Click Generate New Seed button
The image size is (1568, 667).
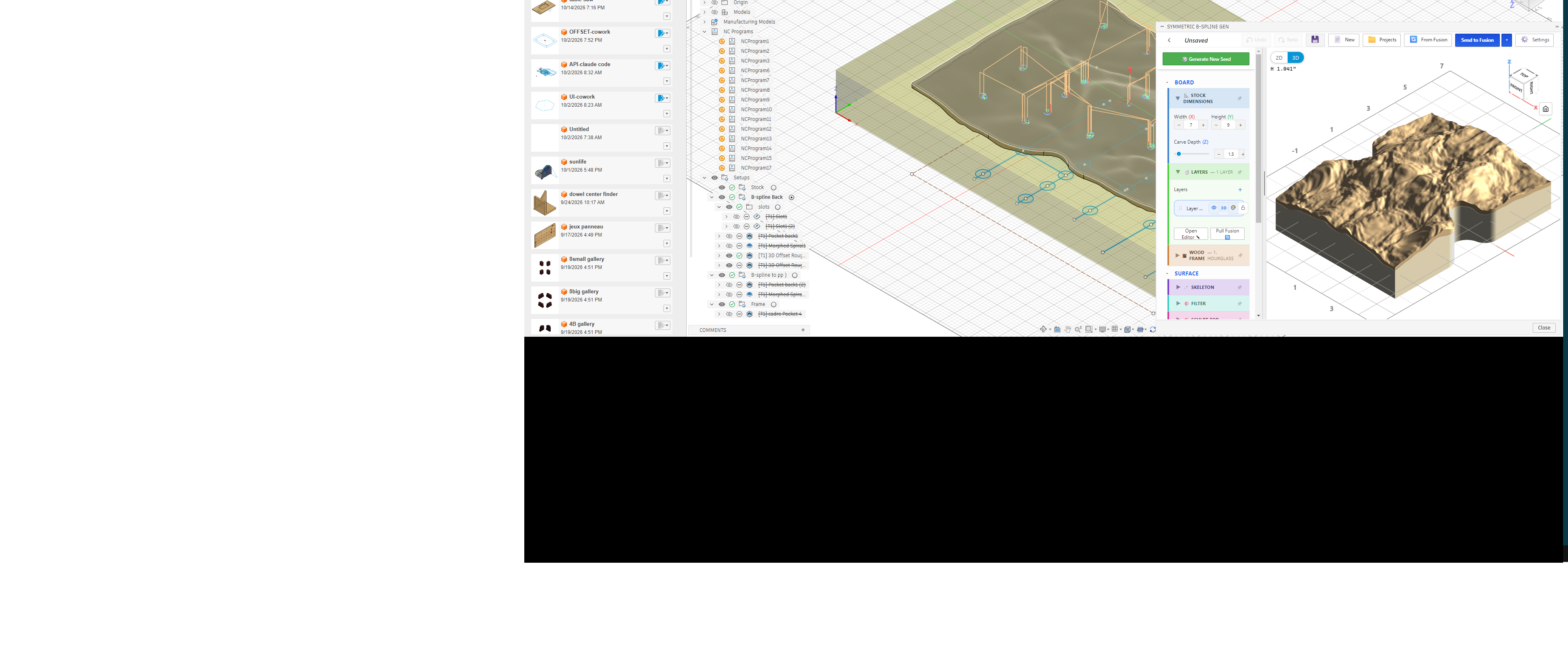coord(1206,59)
